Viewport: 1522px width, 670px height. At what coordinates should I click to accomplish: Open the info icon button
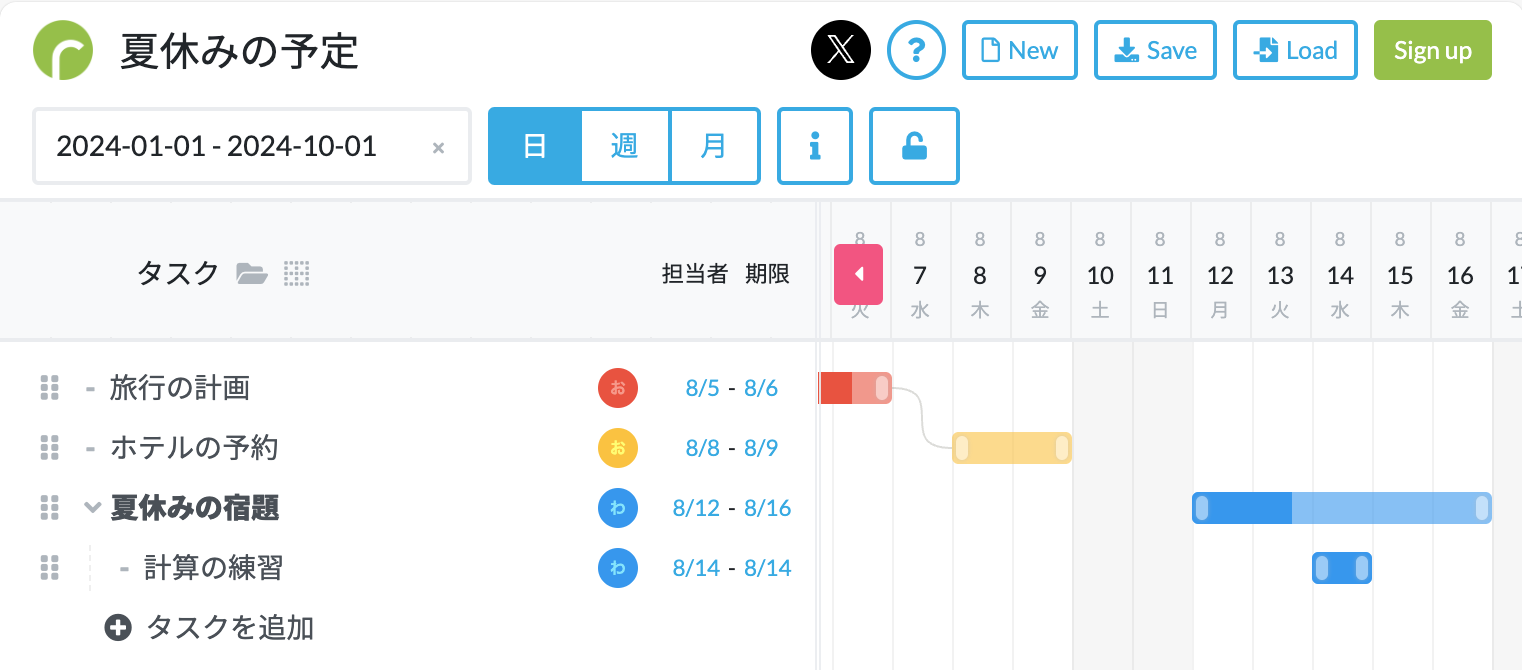pyautogui.click(x=815, y=146)
